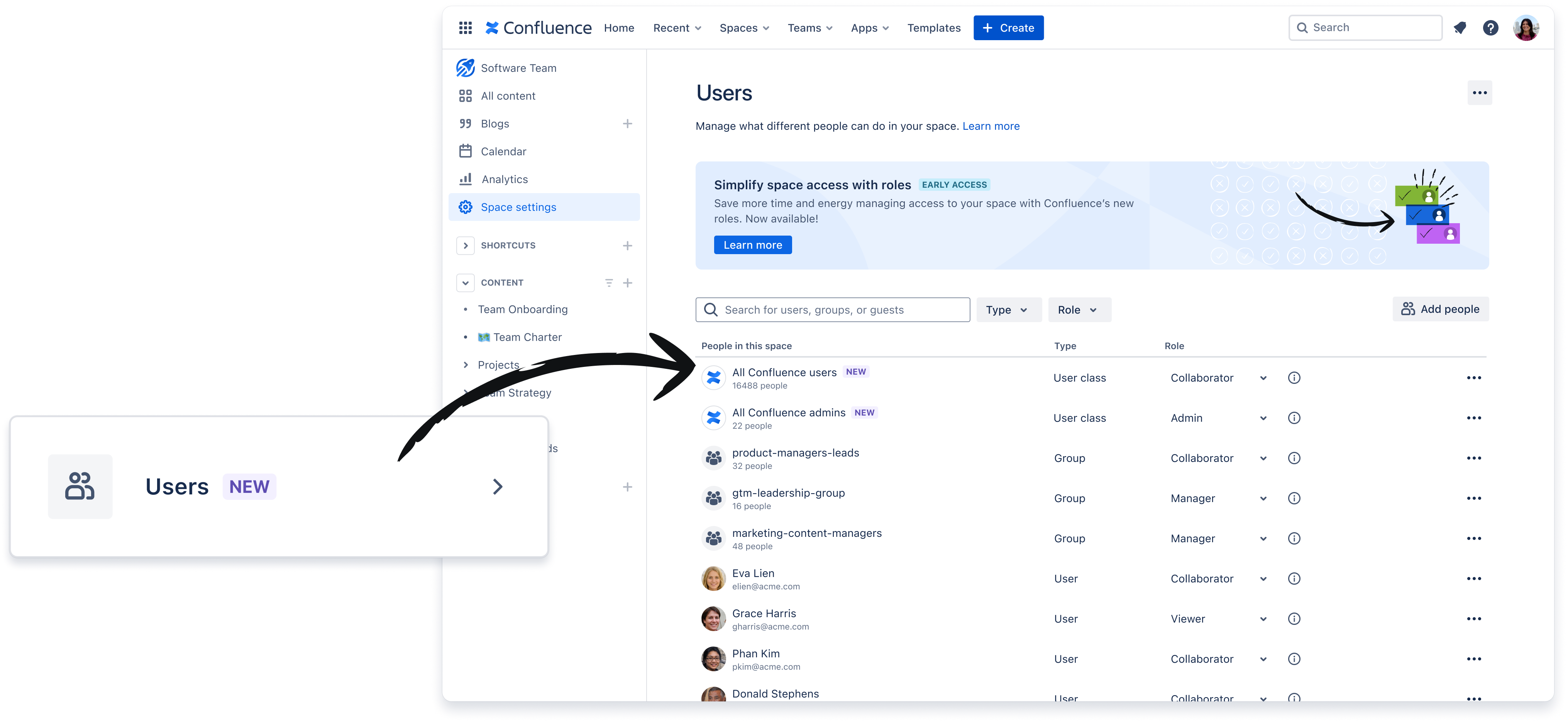Click the Confluence logo
Screen dimensions: 1568x723
pyautogui.click(x=537, y=27)
